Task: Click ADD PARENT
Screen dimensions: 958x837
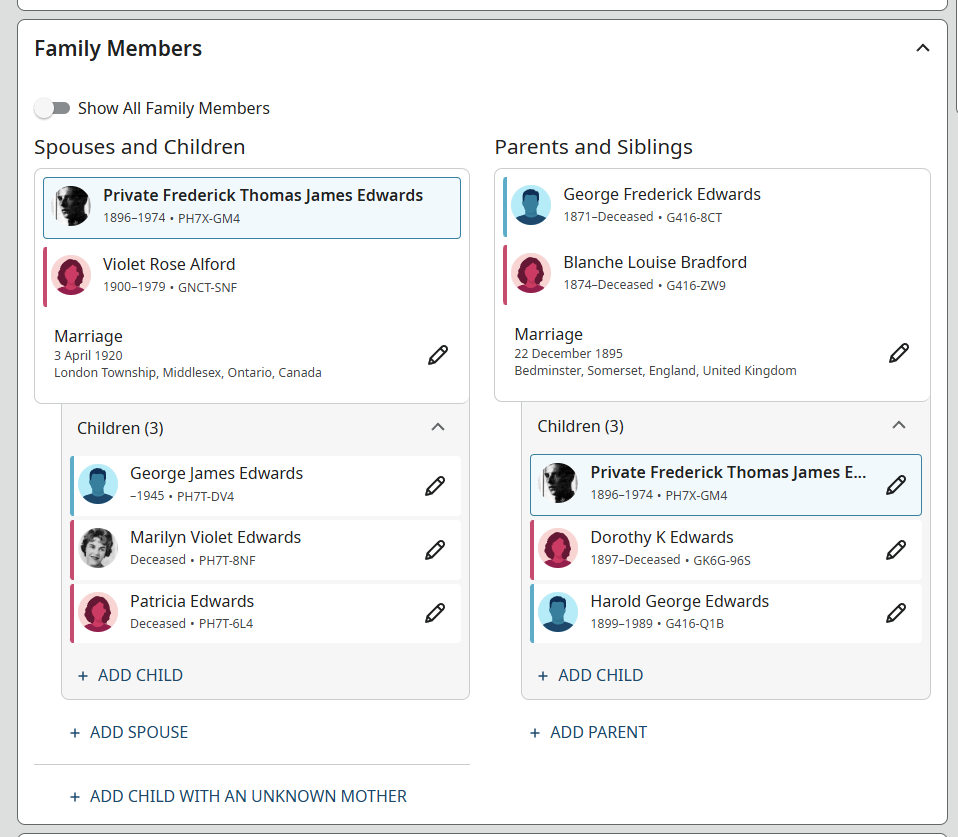Action: coord(588,732)
